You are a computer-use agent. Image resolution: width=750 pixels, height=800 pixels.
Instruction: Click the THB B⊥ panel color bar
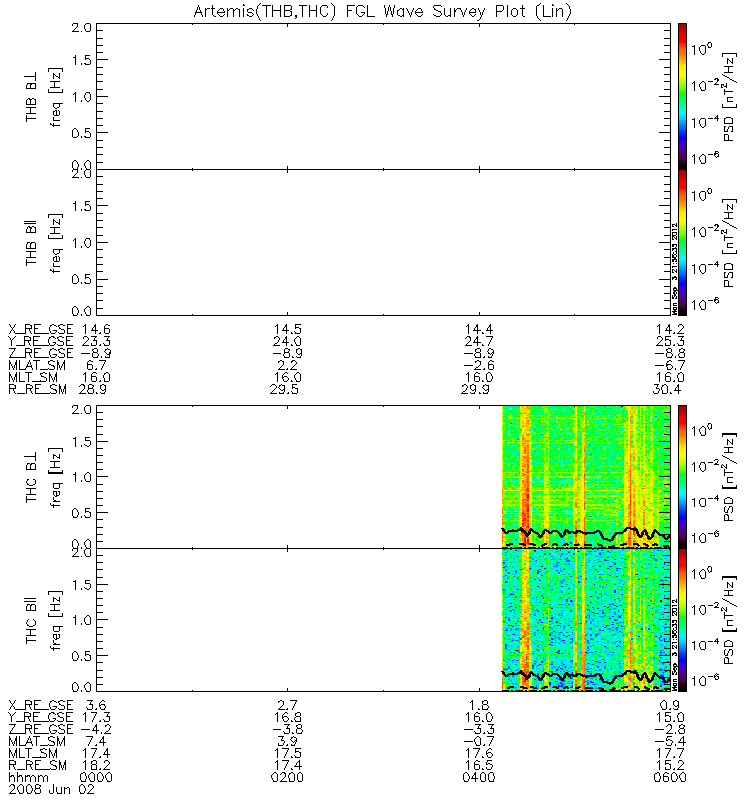(682, 96)
